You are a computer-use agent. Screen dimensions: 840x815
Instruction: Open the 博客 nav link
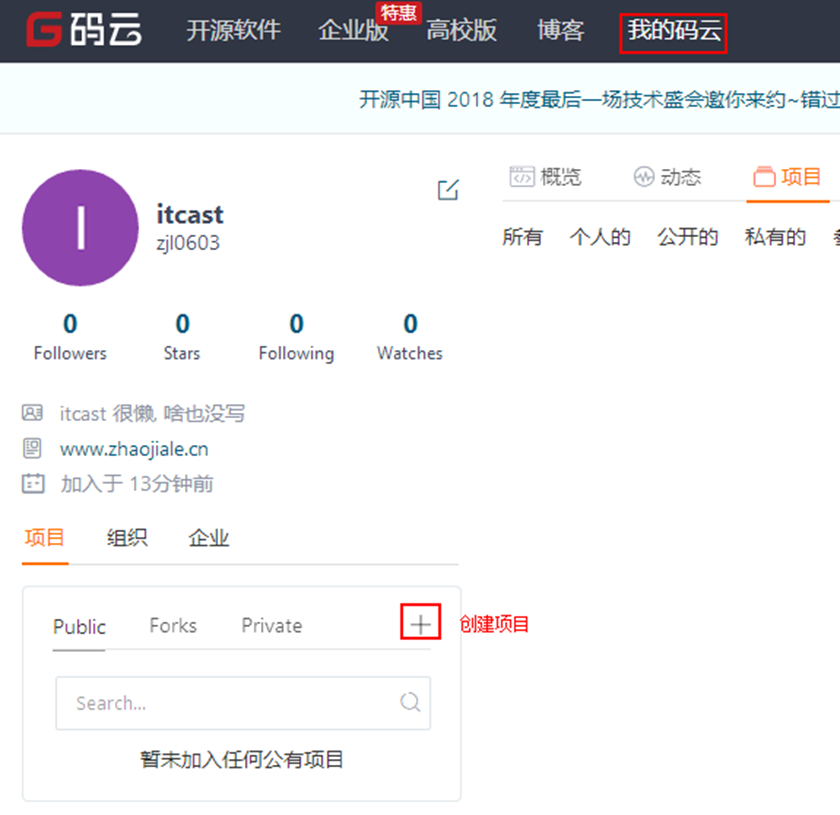[x=560, y=30]
